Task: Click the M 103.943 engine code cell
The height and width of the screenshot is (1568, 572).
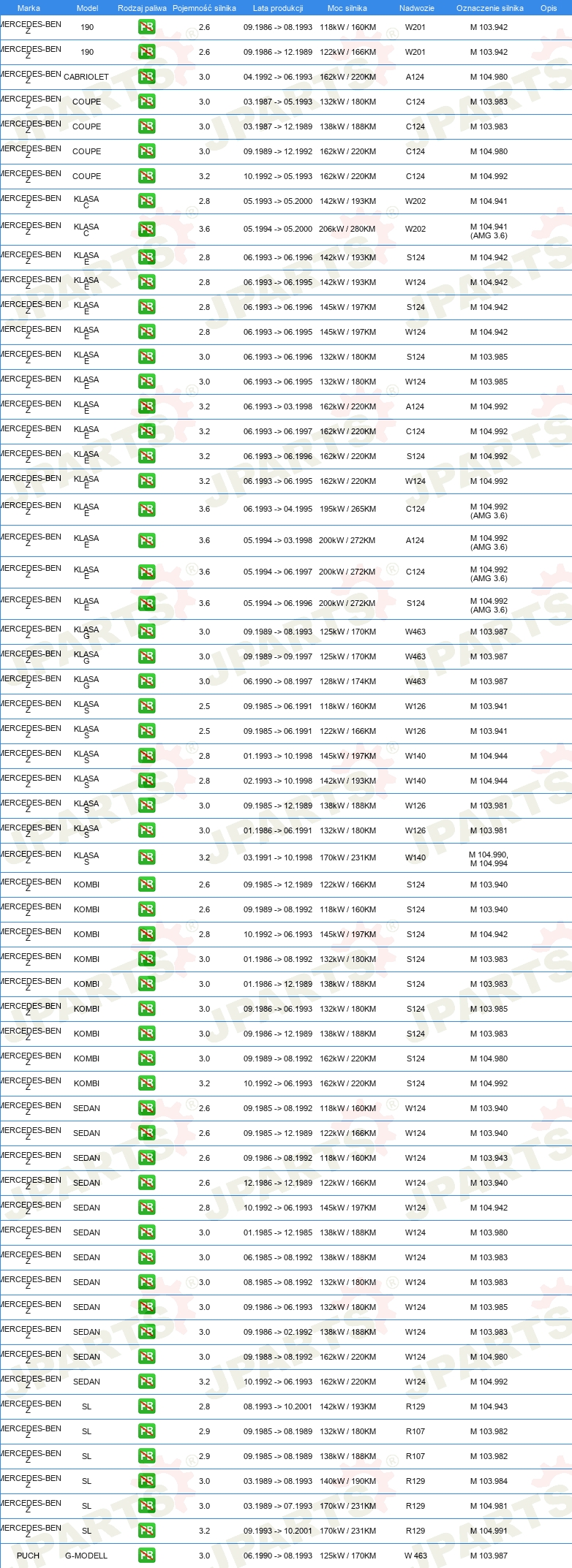Action: (489, 1158)
